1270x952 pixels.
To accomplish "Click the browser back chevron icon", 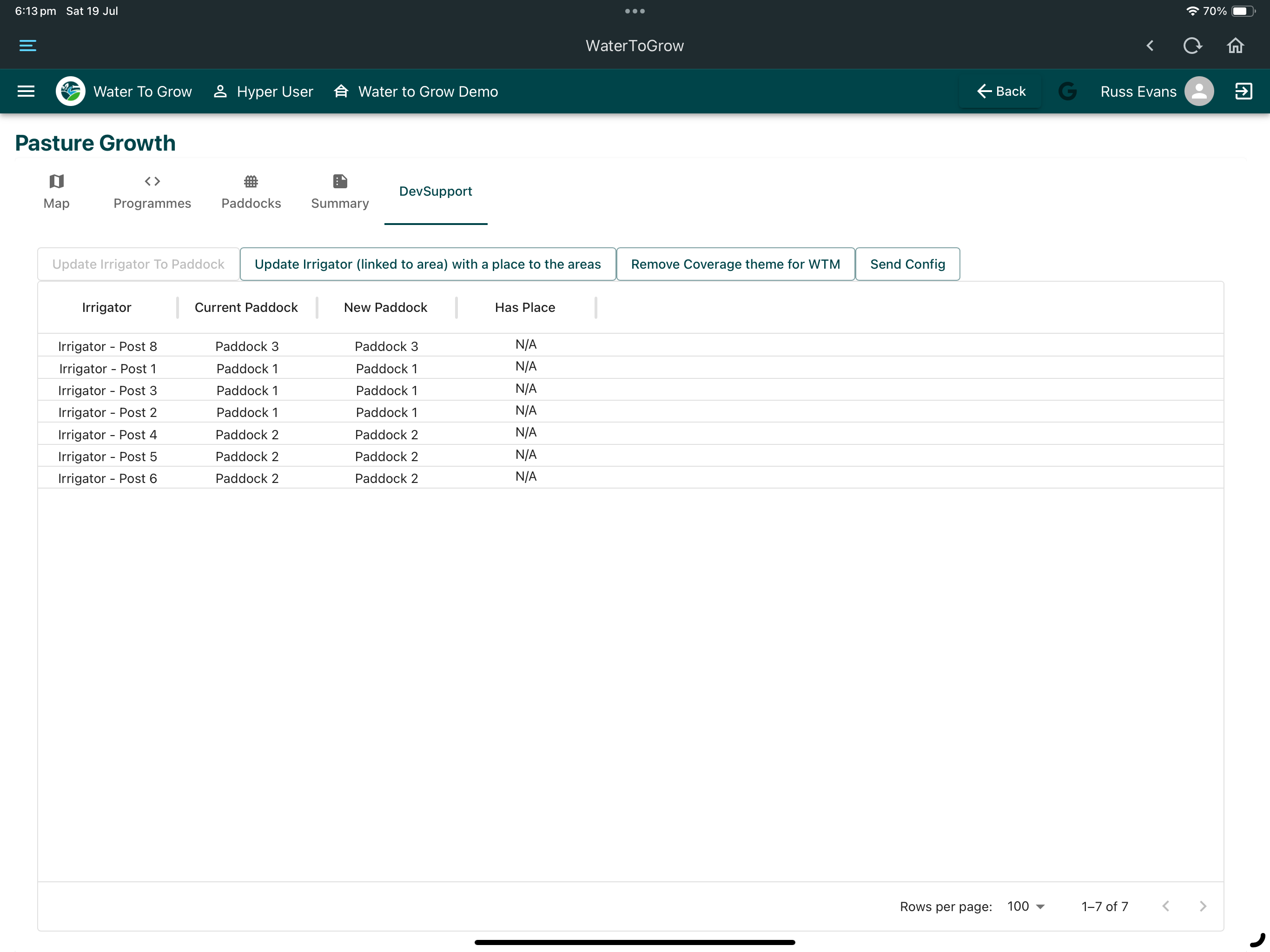I will tap(1150, 46).
